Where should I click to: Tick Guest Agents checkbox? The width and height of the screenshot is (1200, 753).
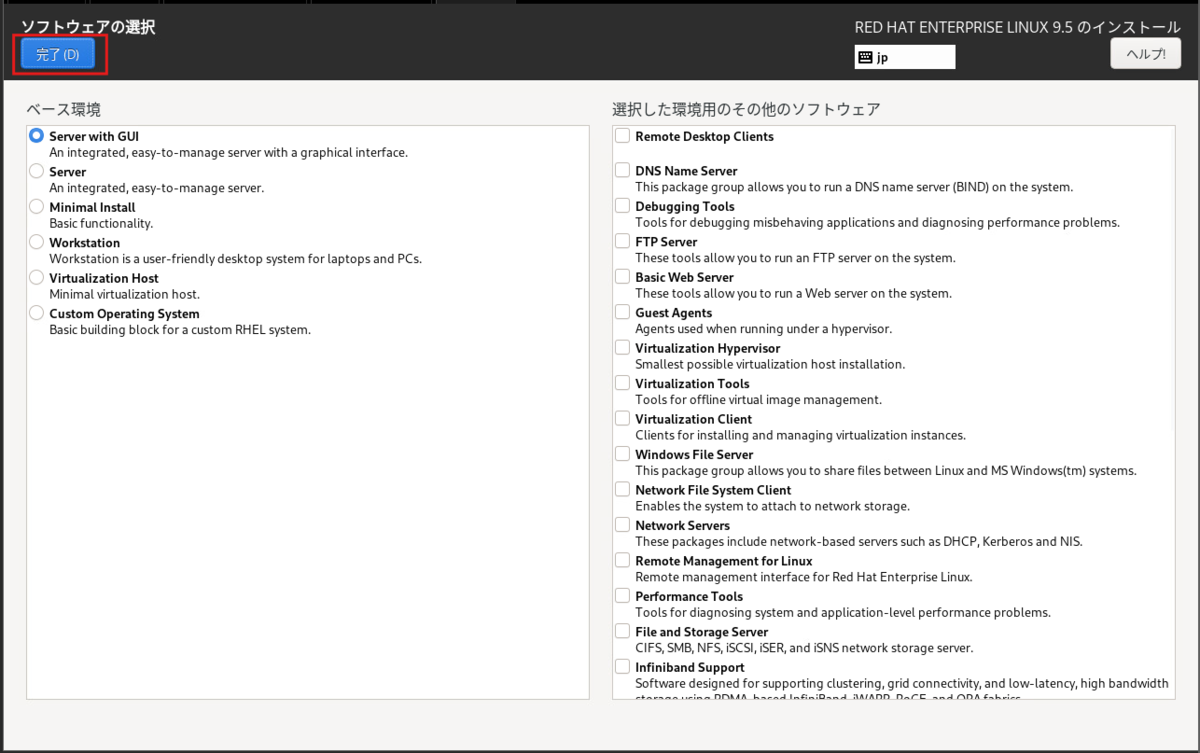point(622,312)
